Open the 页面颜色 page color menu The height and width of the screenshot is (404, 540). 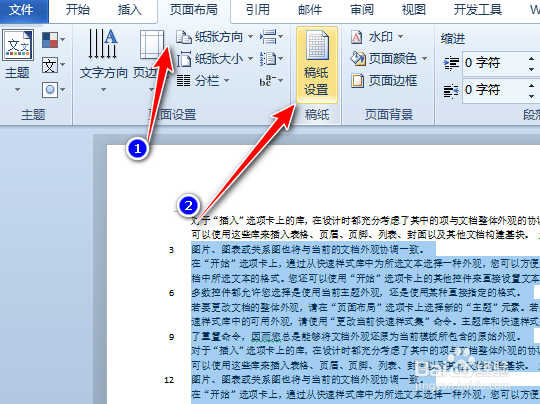pyautogui.click(x=388, y=59)
